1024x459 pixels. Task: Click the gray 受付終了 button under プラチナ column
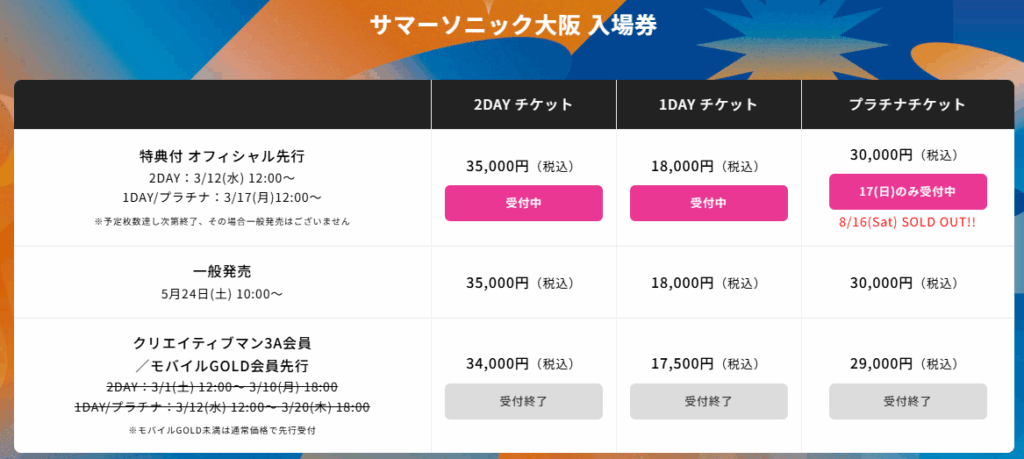(908, 402)
